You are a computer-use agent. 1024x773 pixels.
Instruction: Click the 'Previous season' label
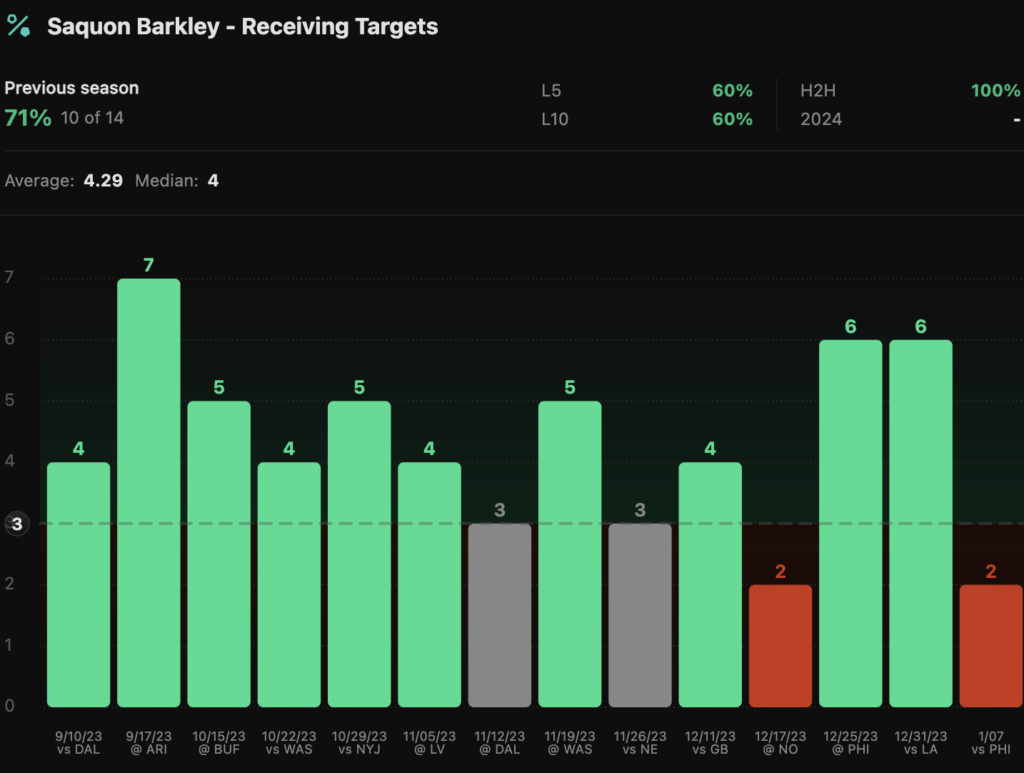pyautogui.click(x=72, y=88)
